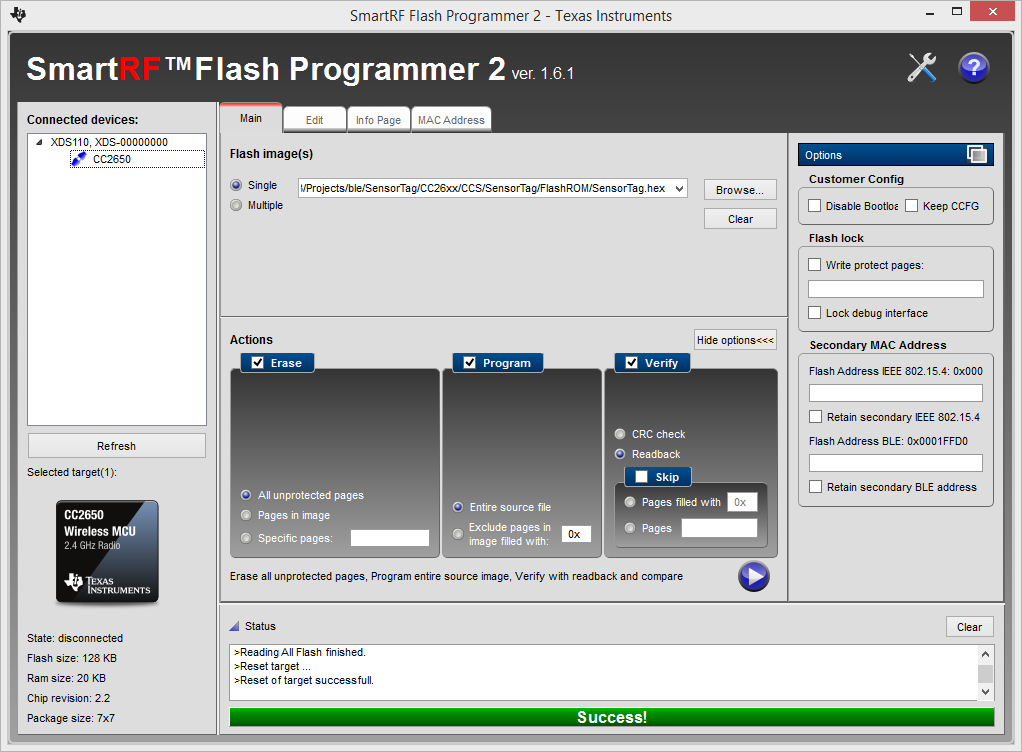Clear the Status log
Viewport: 1022px width, 752px height.
969,627
